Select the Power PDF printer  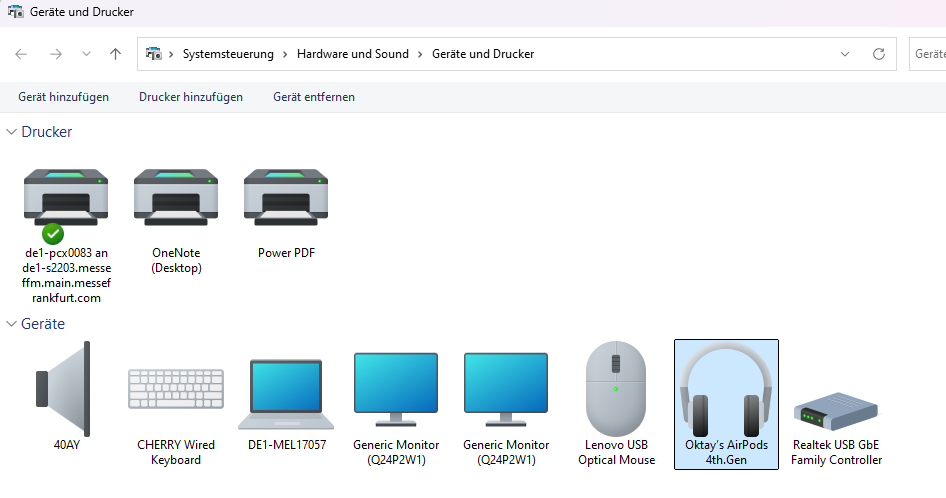pyautogui.click(x=286, y=197)
